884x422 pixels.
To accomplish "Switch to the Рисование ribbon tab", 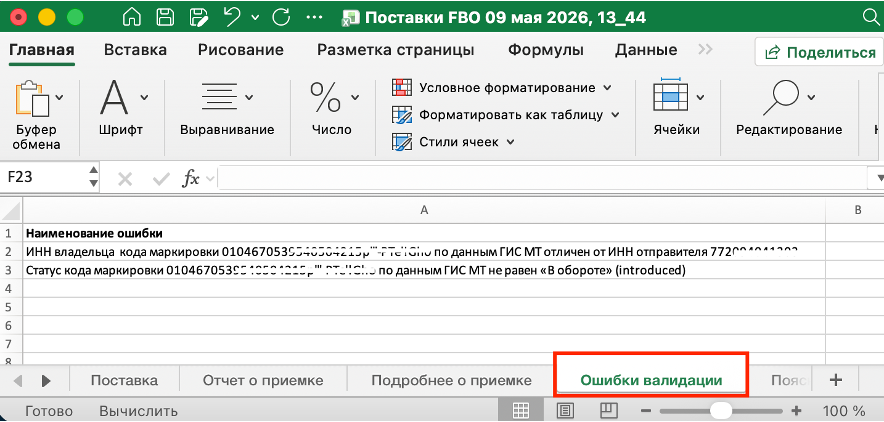I will [x=241, y=50].
